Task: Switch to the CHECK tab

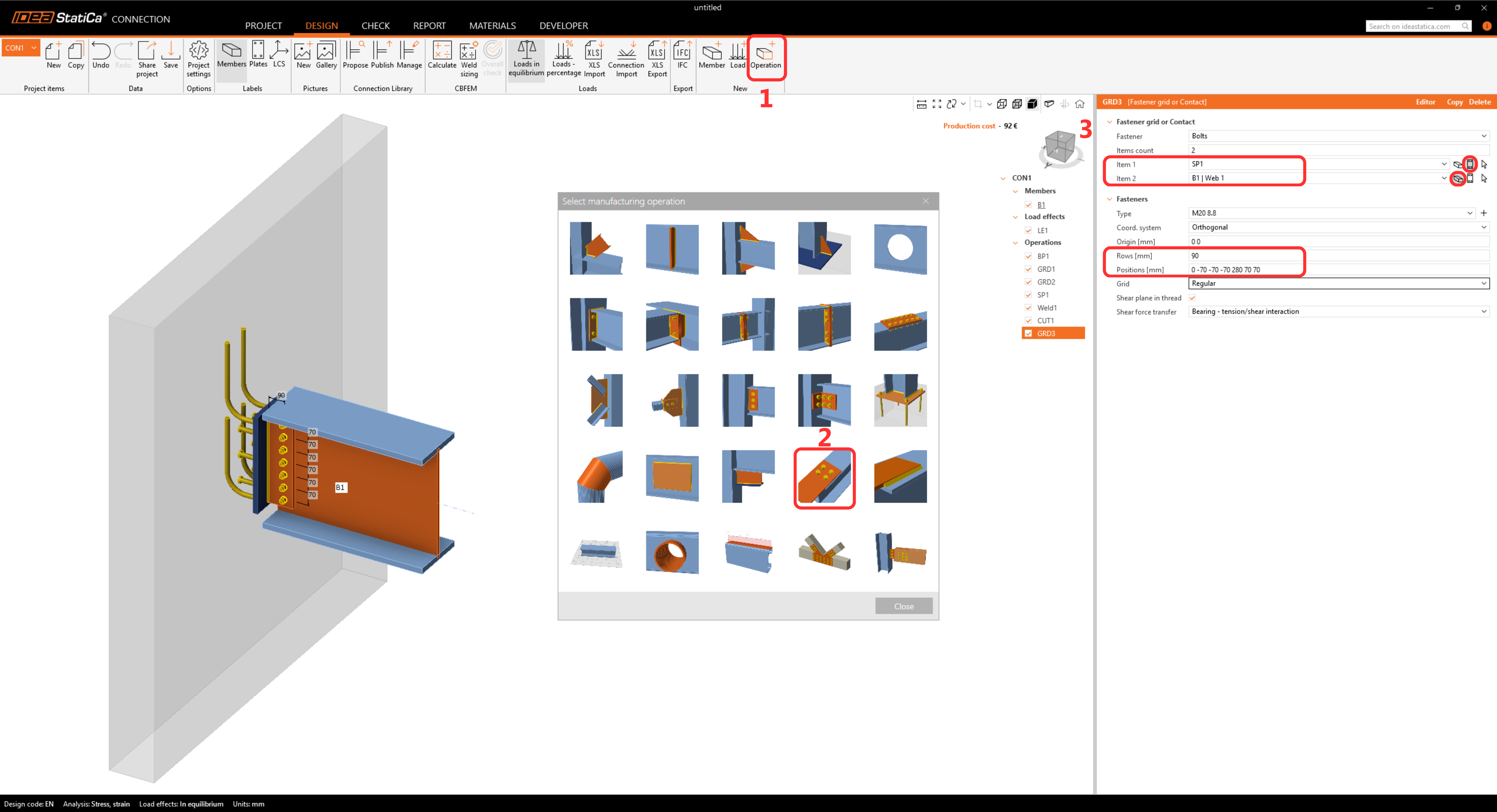Action: [375, 25]
